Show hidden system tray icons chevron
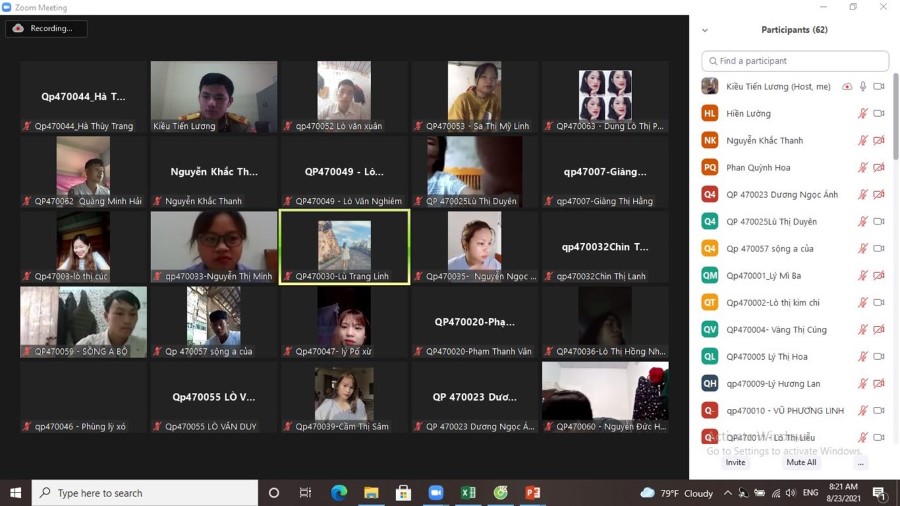 pyautogui.click(x=728, y=493)
